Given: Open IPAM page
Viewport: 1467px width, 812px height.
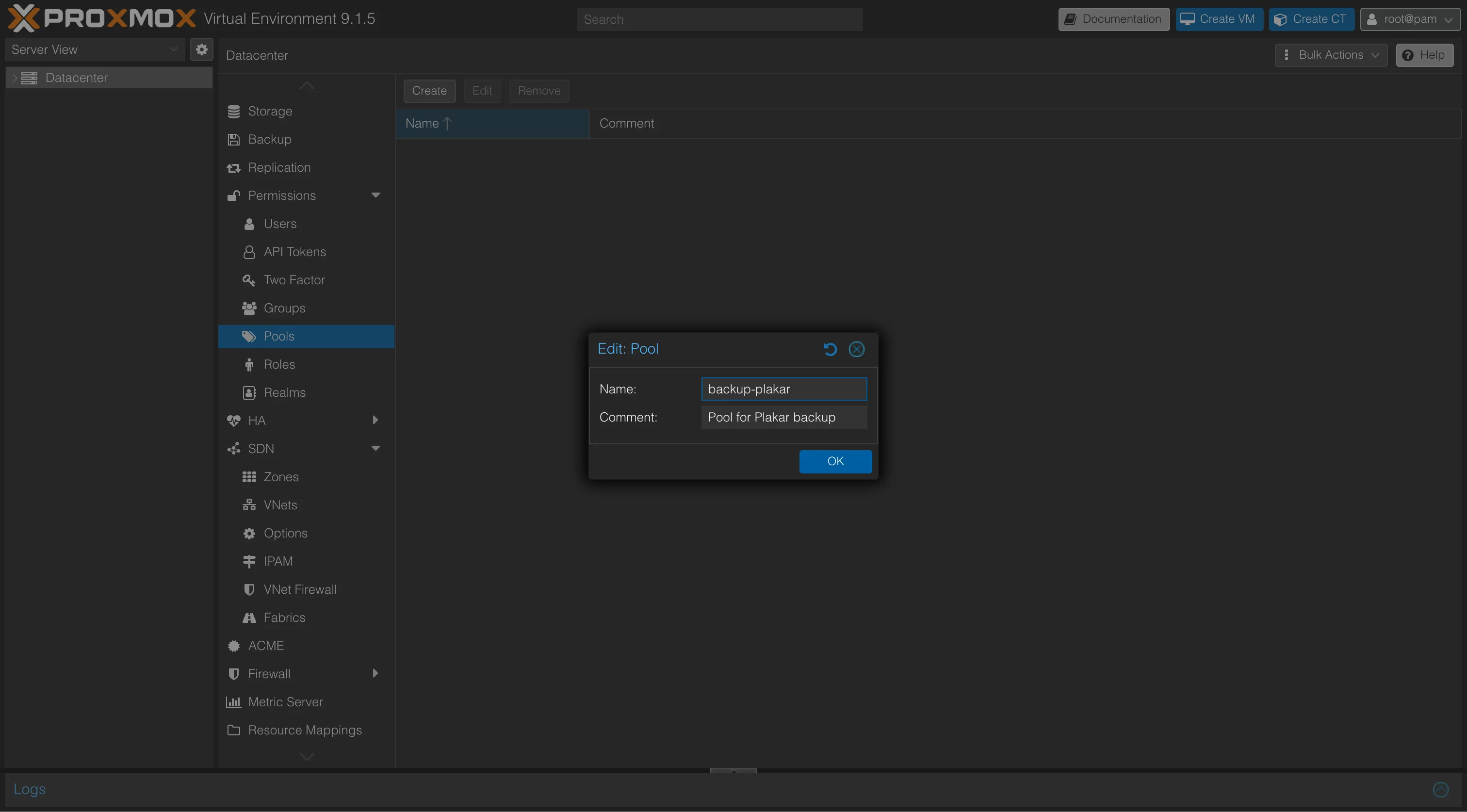Looking at the screenshot, I should click(306, 561).
